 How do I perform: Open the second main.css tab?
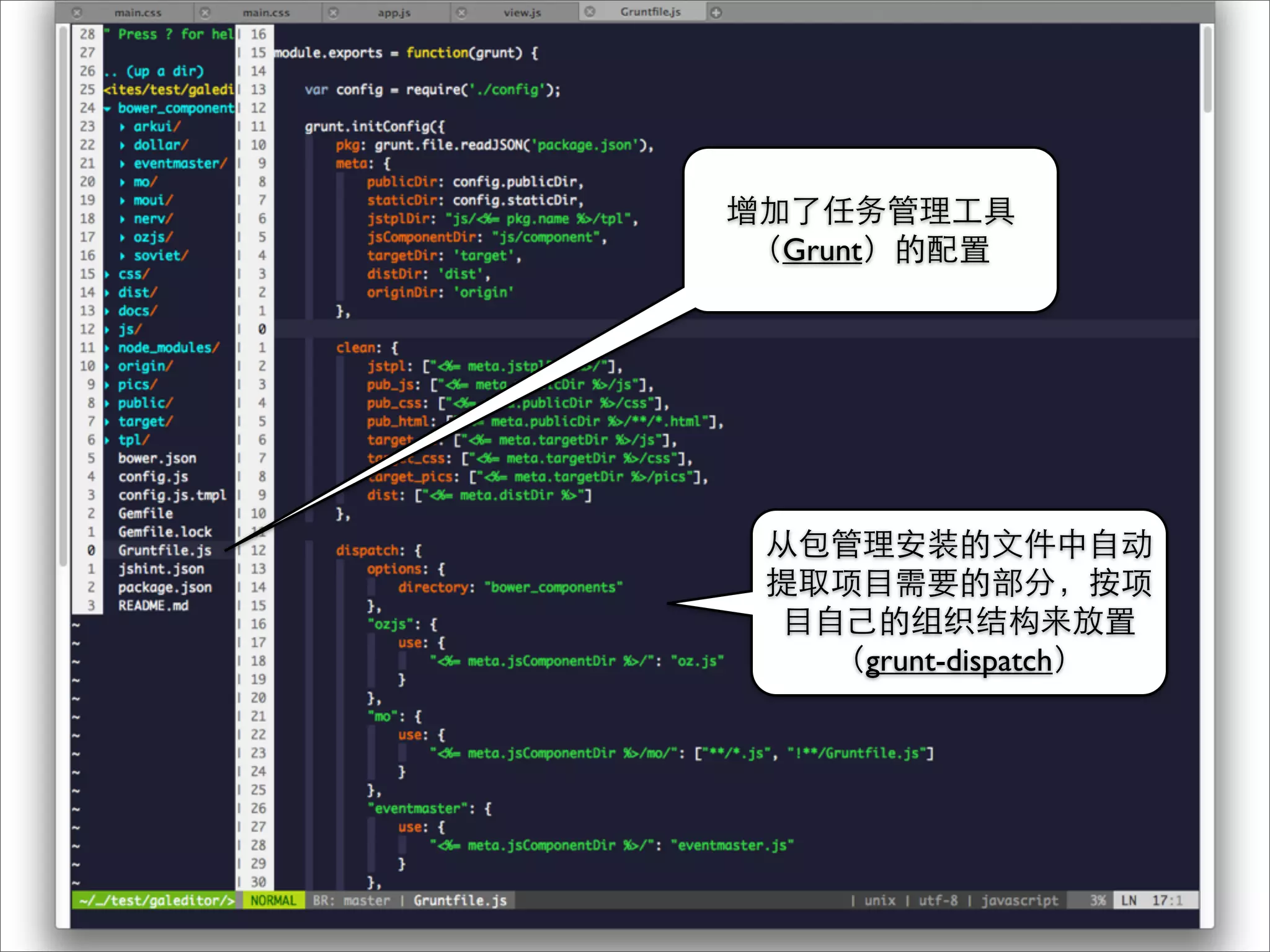[x=265, y=12]
